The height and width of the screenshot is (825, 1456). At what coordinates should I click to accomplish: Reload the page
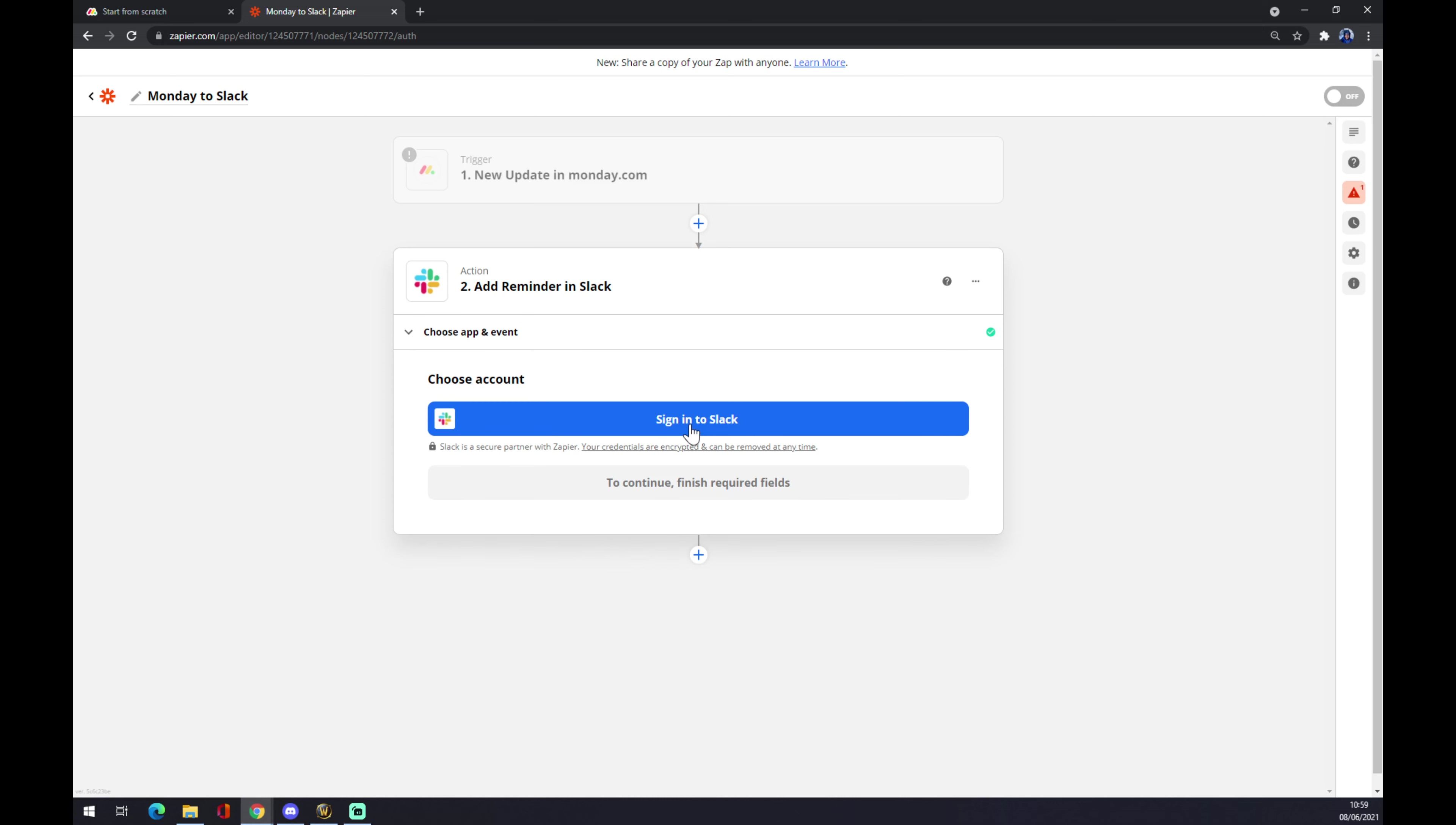click(x=132, y=36)
